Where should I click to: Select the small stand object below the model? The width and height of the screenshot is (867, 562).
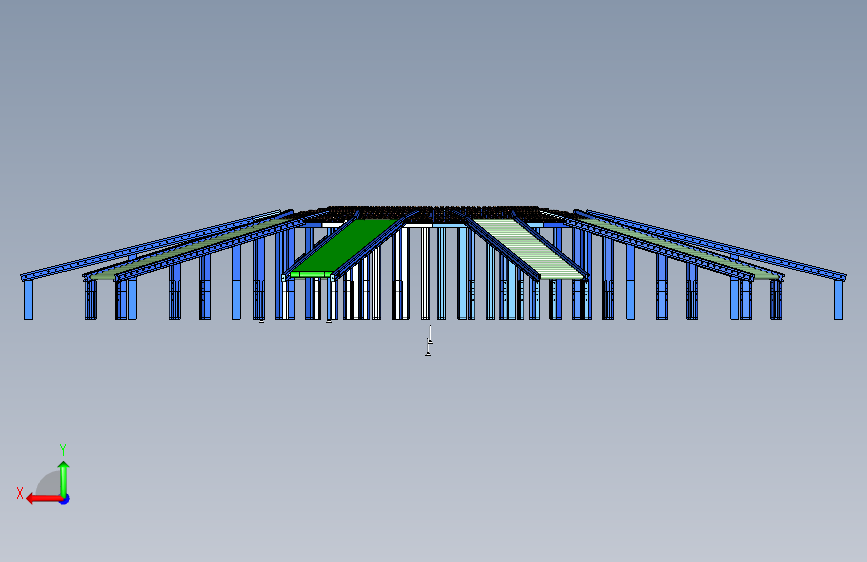(x=429, y=341)
